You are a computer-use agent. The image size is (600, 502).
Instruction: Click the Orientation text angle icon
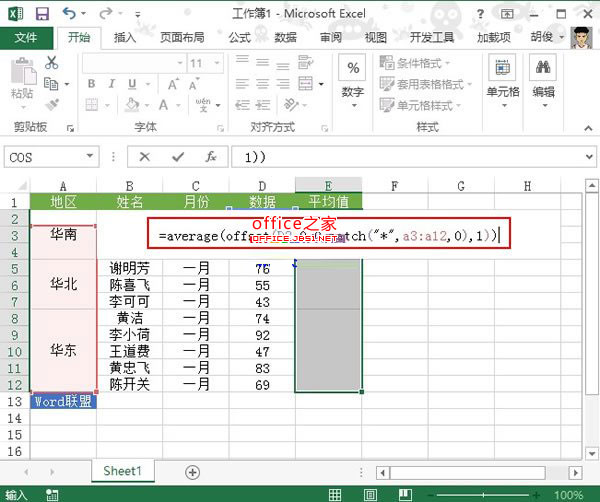[x=291, y=104]
